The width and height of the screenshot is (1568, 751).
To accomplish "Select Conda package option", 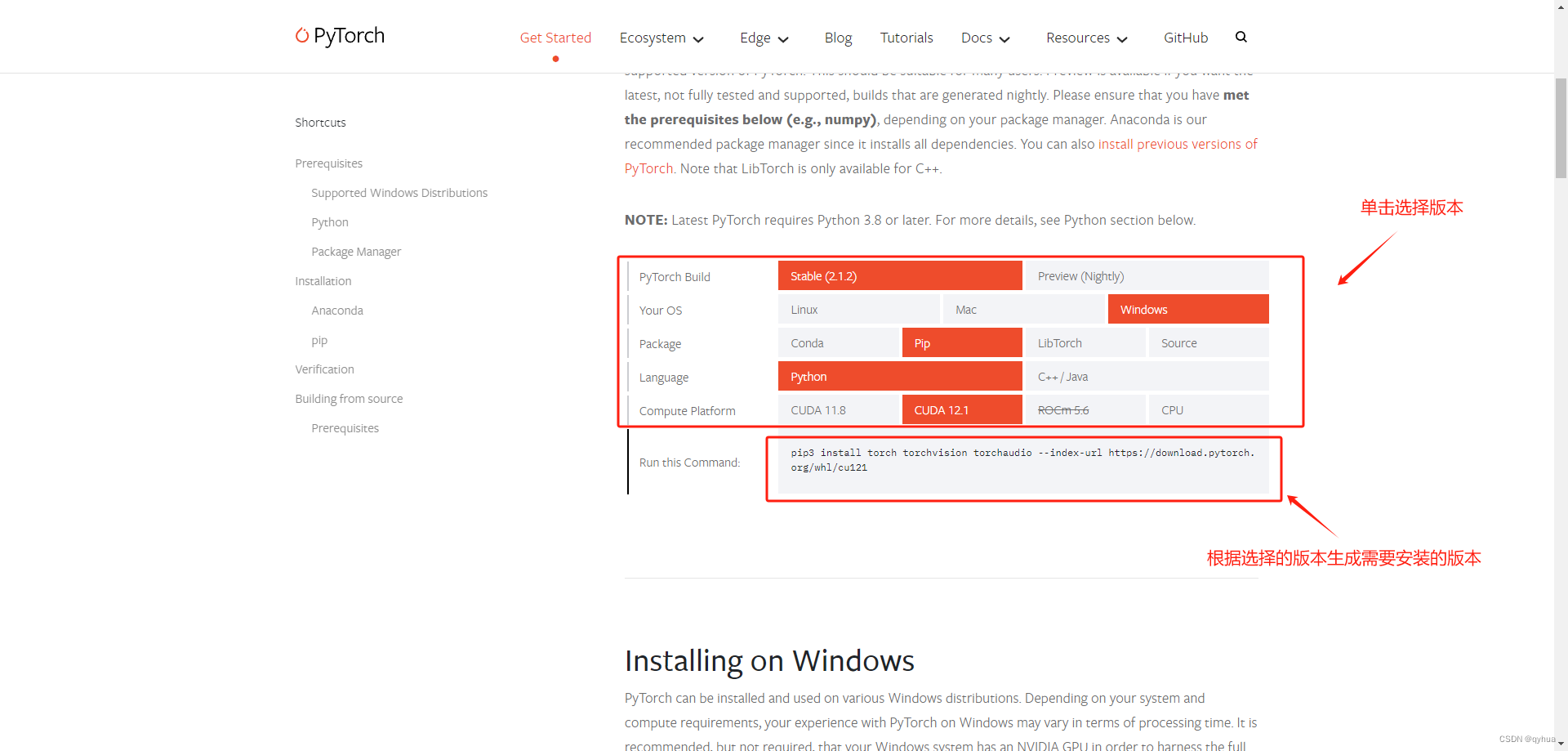I will click(x=838, y=343).
